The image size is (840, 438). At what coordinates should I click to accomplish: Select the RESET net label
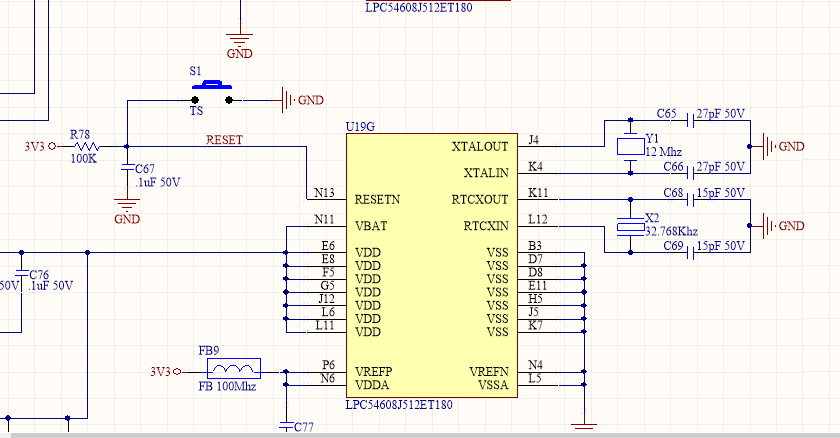point(224,140)
